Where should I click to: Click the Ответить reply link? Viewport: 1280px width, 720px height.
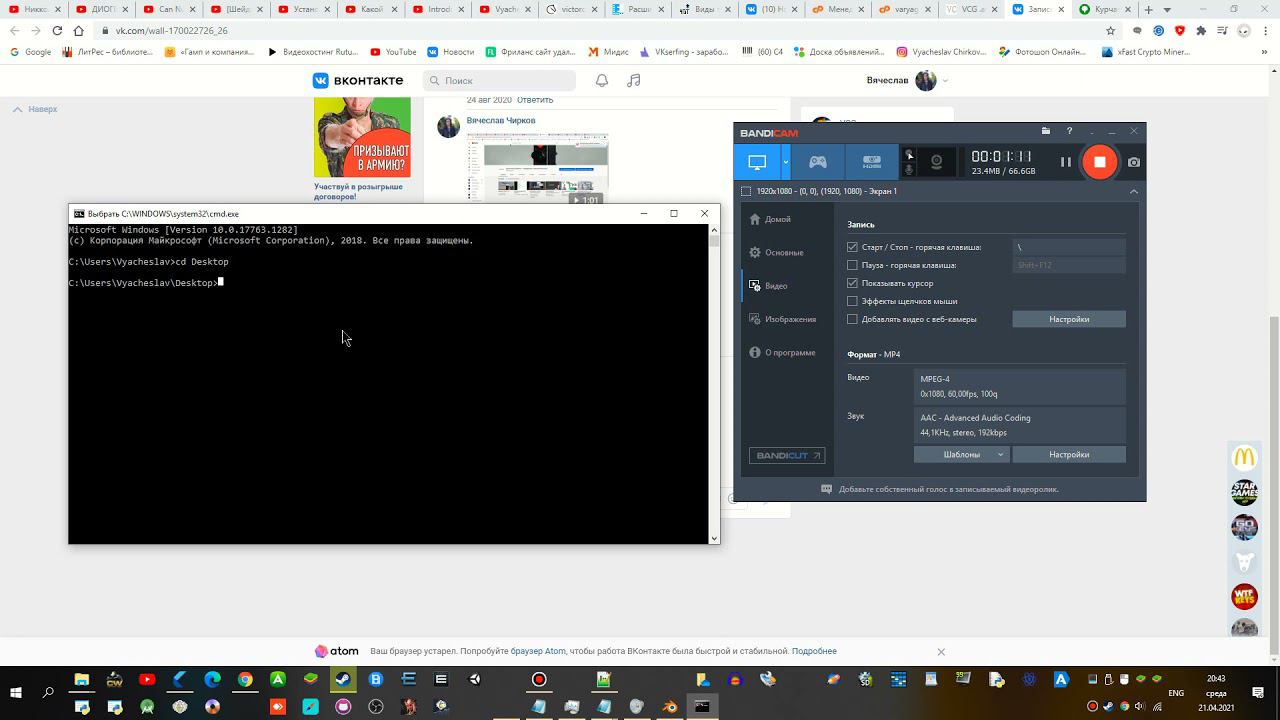(535, 100)
